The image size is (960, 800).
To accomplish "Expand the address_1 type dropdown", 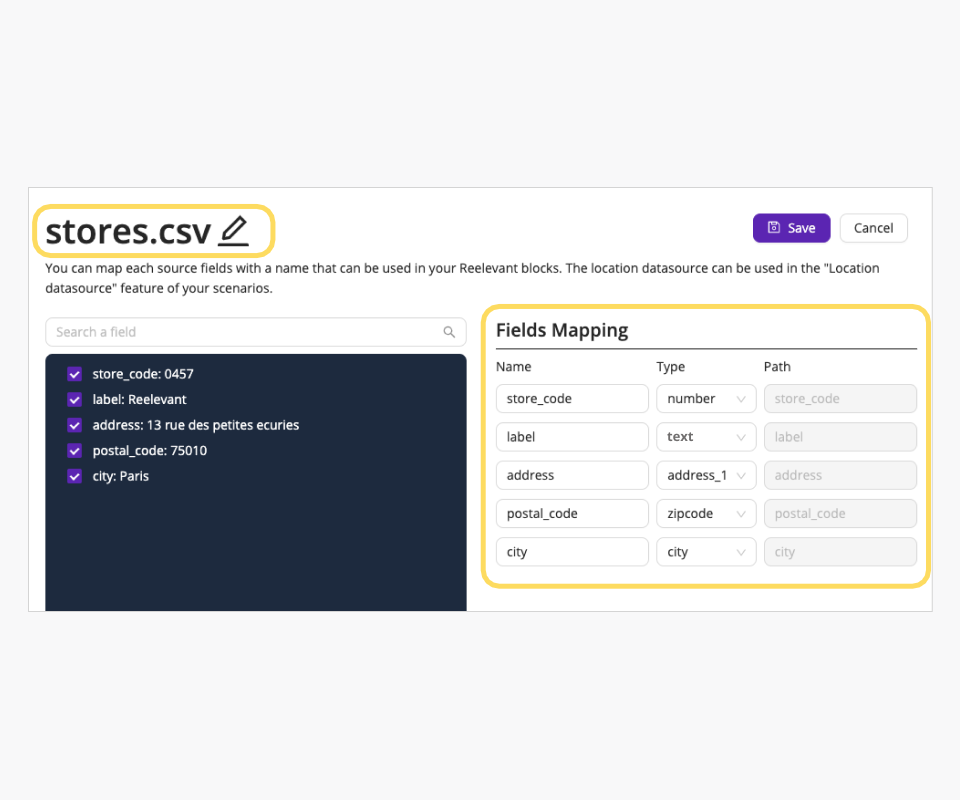I will click(706, 475).
